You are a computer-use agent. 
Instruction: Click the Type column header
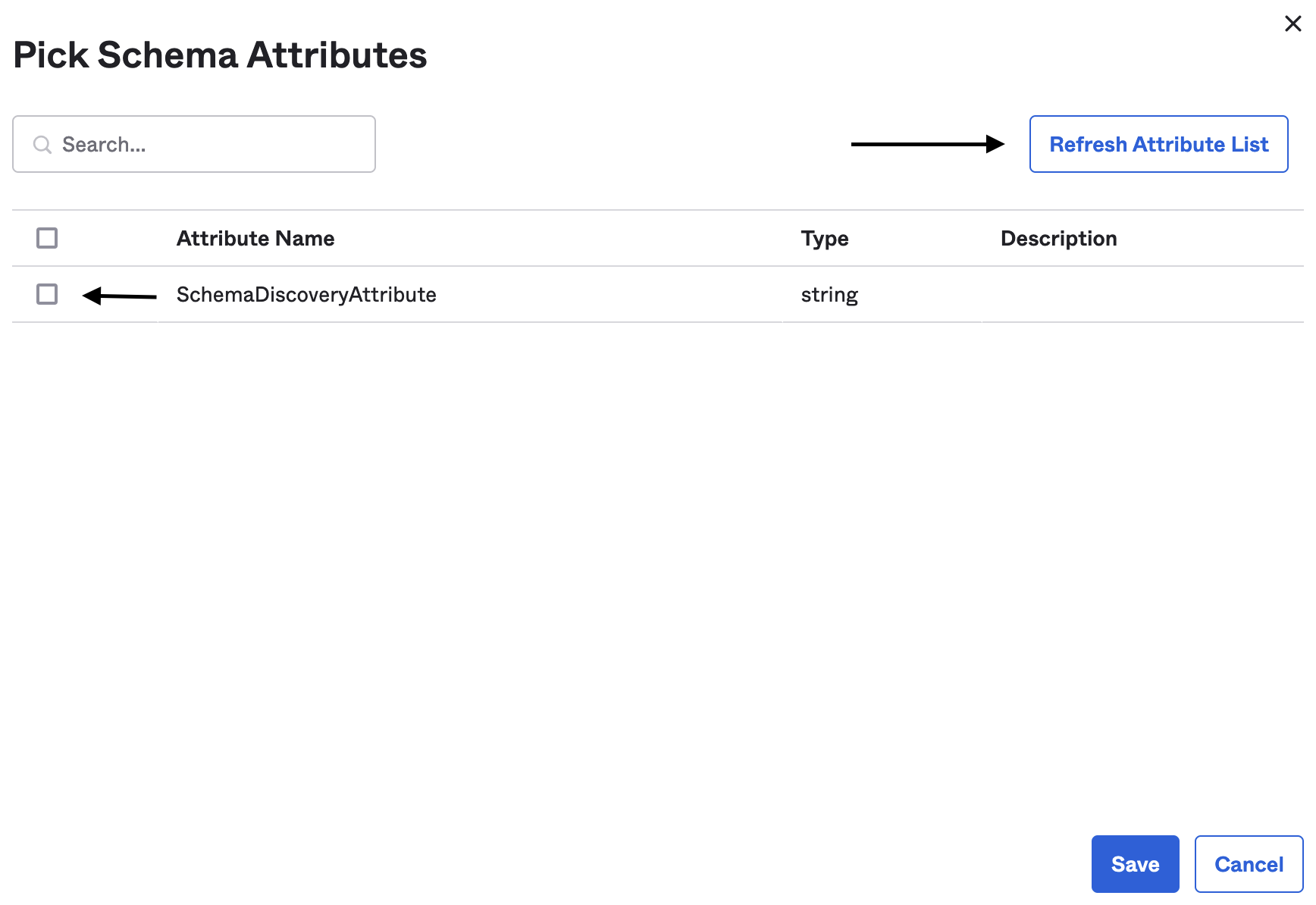click(824, 239)
